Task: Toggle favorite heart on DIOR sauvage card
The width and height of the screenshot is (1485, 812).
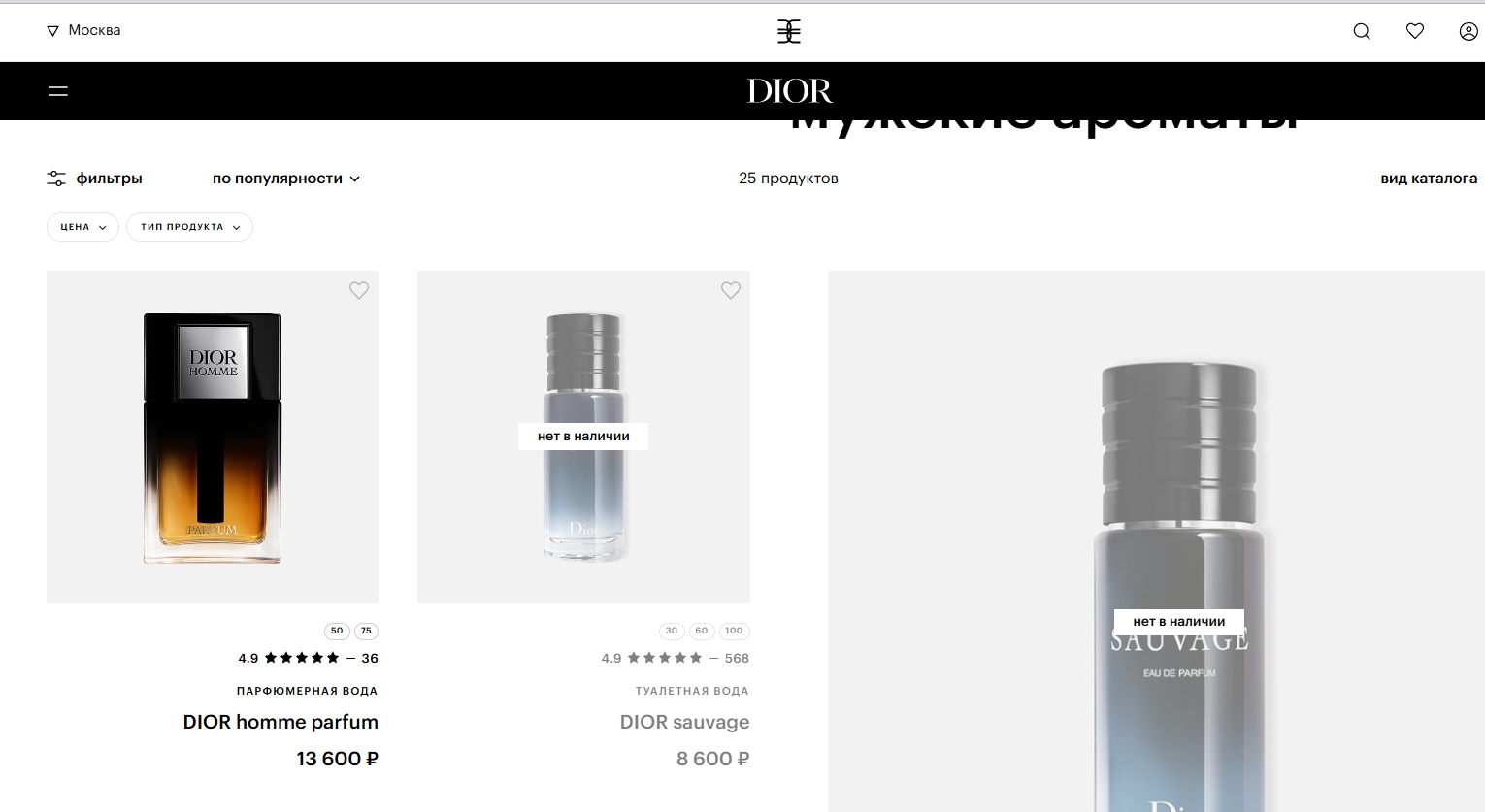Action: click(731, 290)
